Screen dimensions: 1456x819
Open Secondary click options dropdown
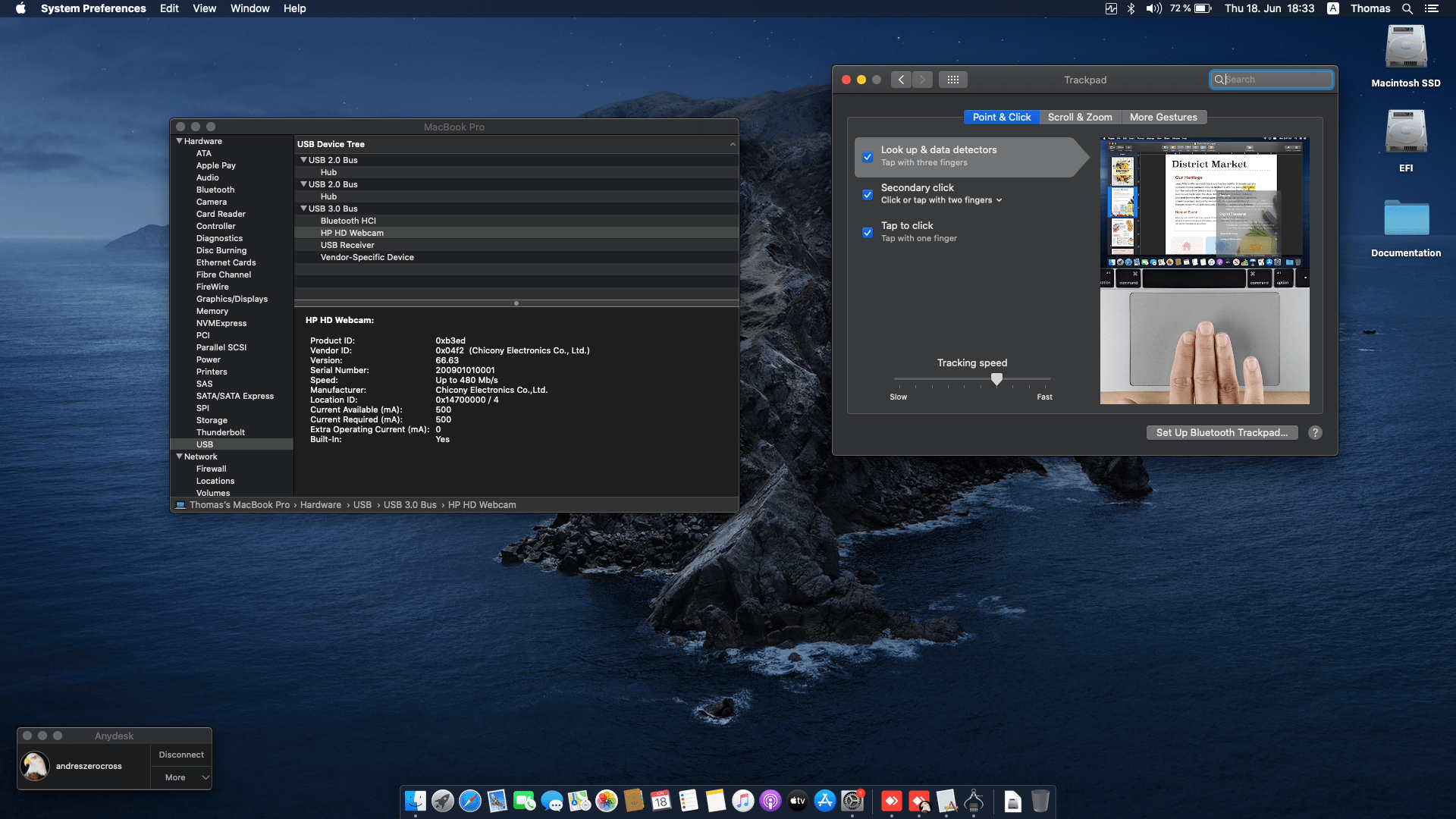942,200
